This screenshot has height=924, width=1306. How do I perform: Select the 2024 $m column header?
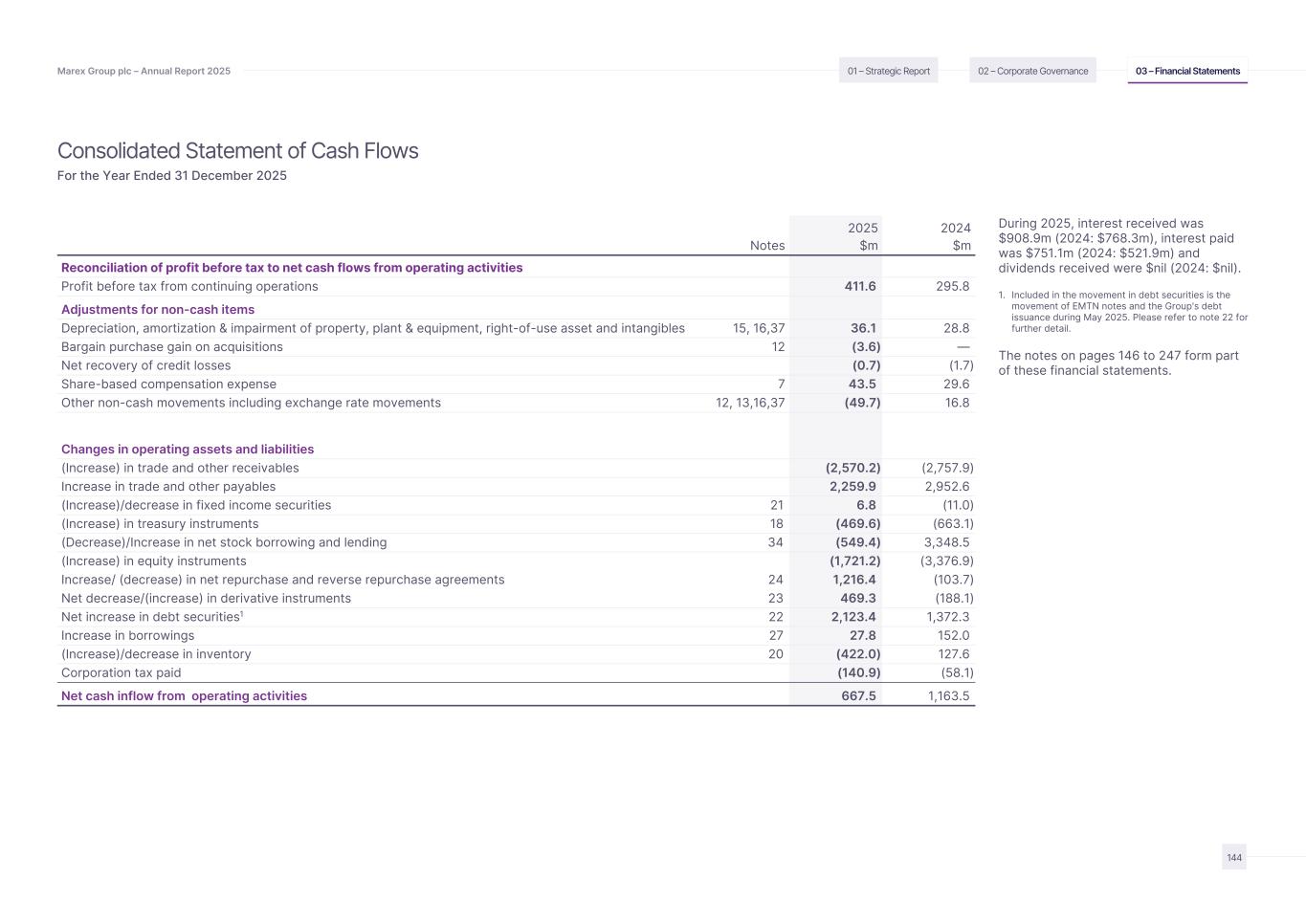tap(956, 236)
